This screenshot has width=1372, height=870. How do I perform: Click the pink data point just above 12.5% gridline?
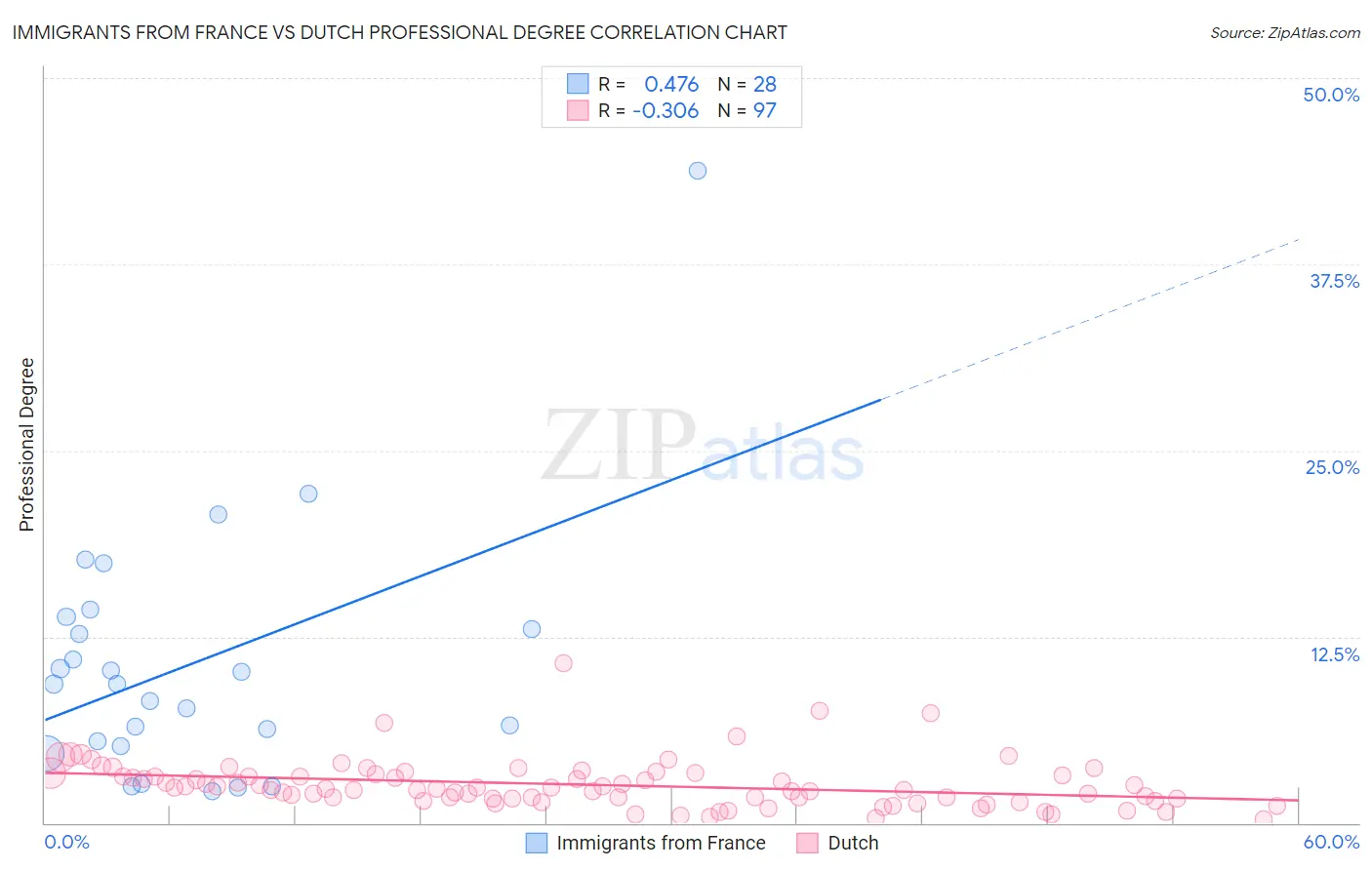click(563, 663)
